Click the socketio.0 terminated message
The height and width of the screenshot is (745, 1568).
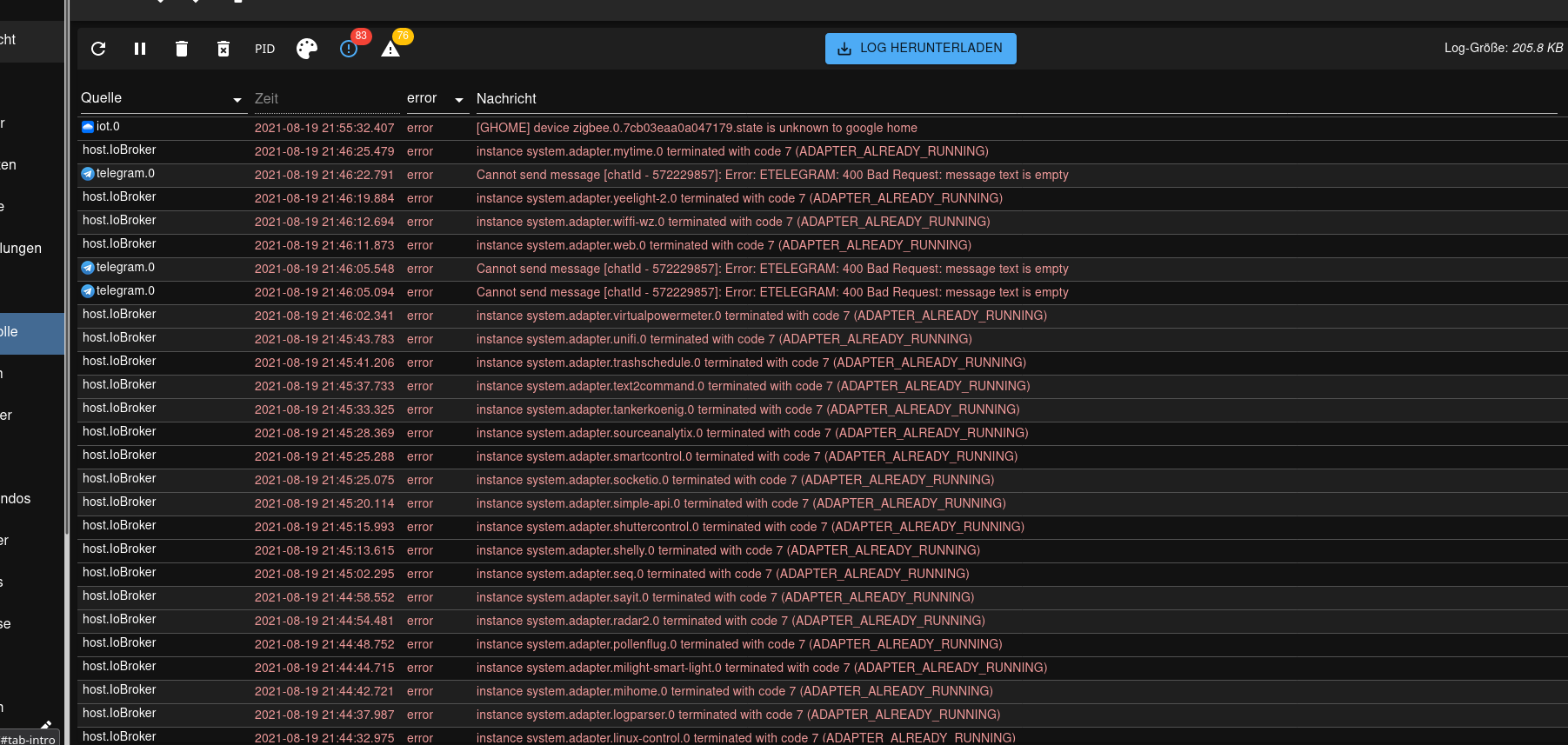[735, 480]
